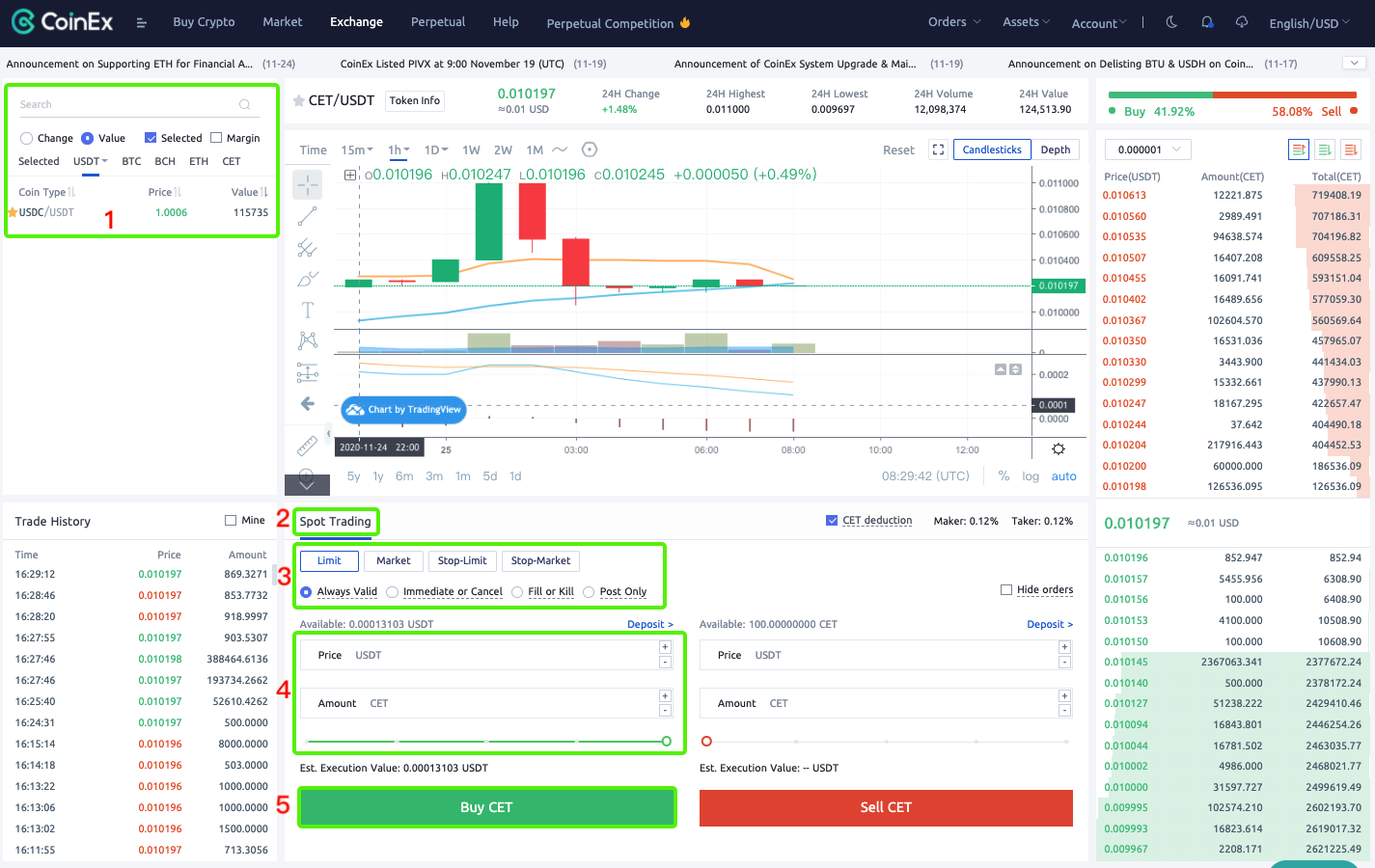
Task: Click the coin search input field
Action: (x=125, y=103)
